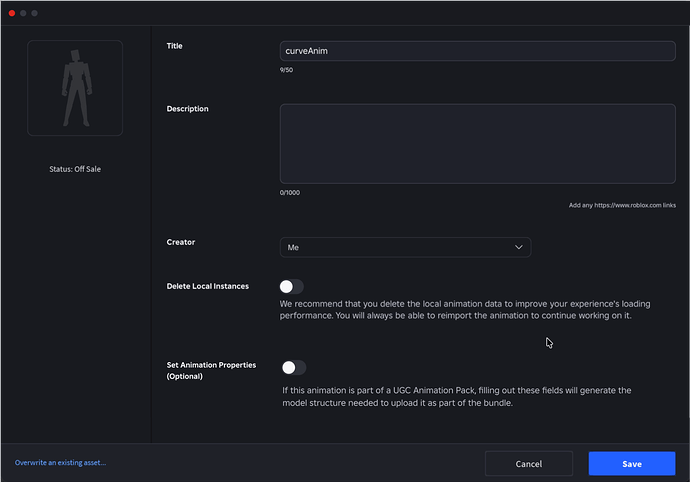Click the 0/1000 description character counter
This screenshot has height=482, width=690.
[x=290, y=192]
